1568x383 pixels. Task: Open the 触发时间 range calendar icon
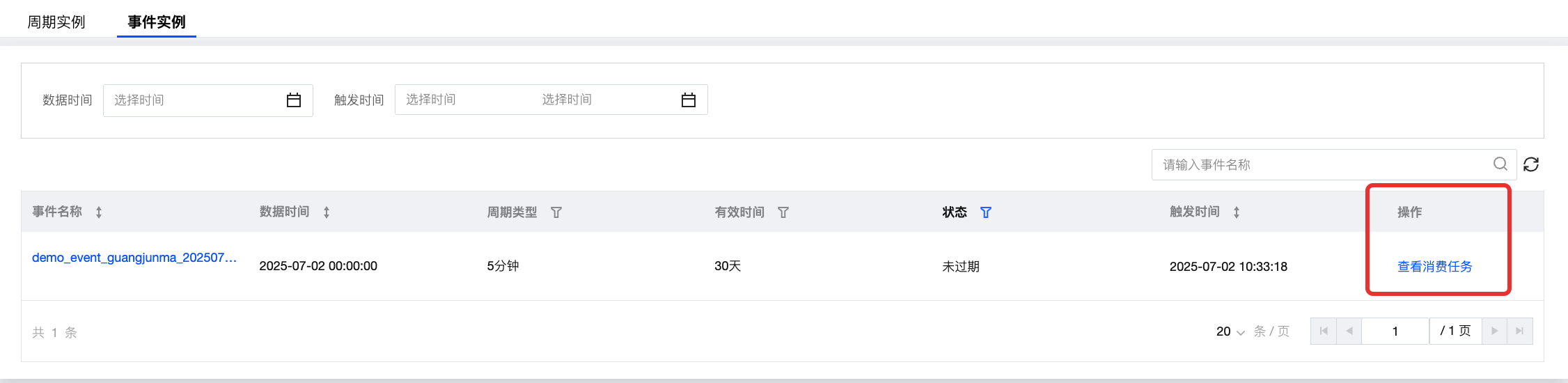pyautogui.click(x=689, y=100)
